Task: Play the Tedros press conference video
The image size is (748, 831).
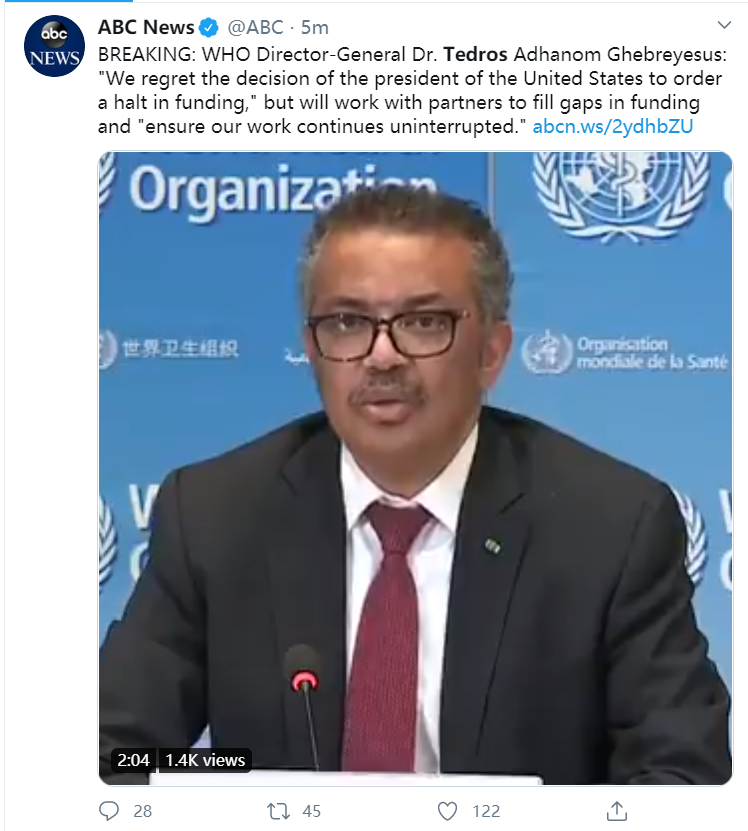Action: point(415,468)
